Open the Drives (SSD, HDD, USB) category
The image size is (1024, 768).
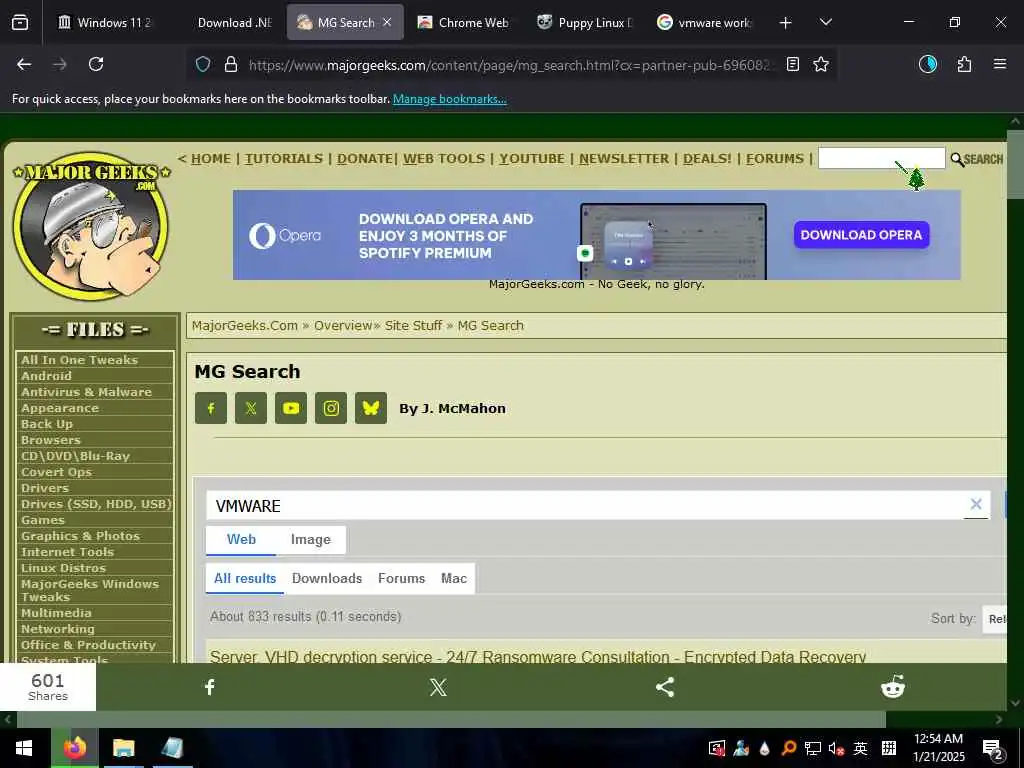click(x=96, y=504)
